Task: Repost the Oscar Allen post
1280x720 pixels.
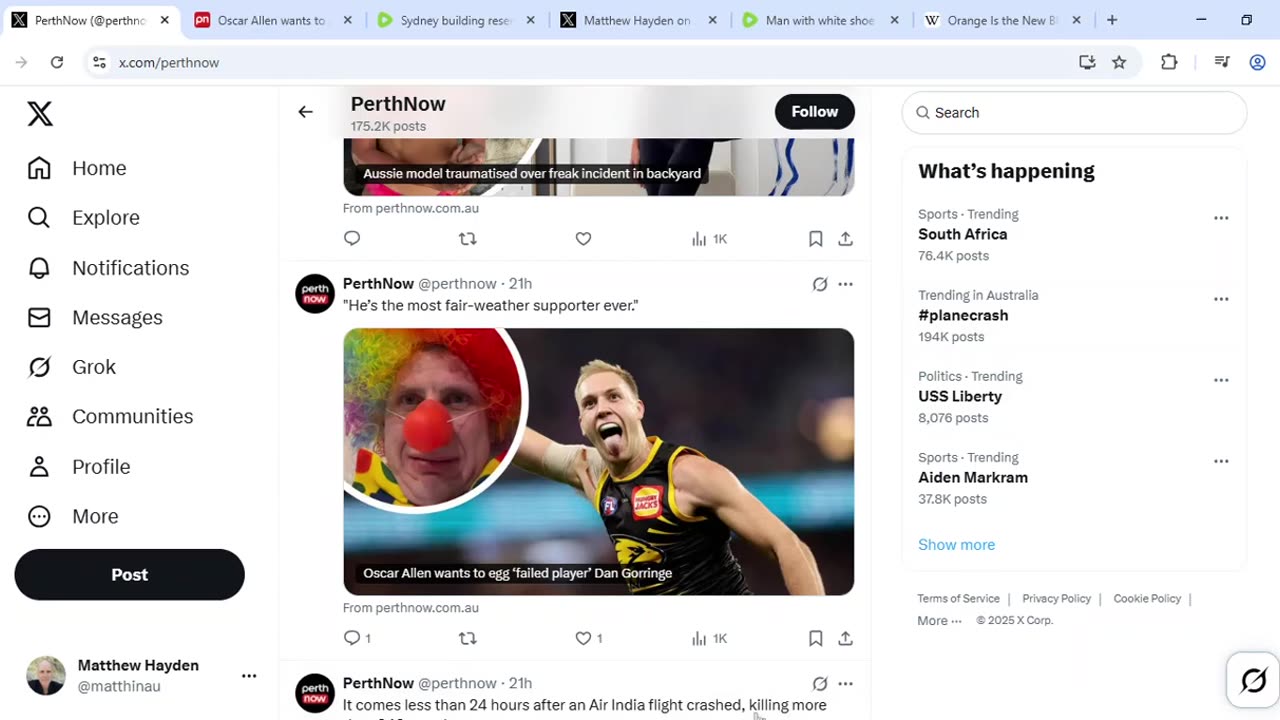Action: coord(467,638)
